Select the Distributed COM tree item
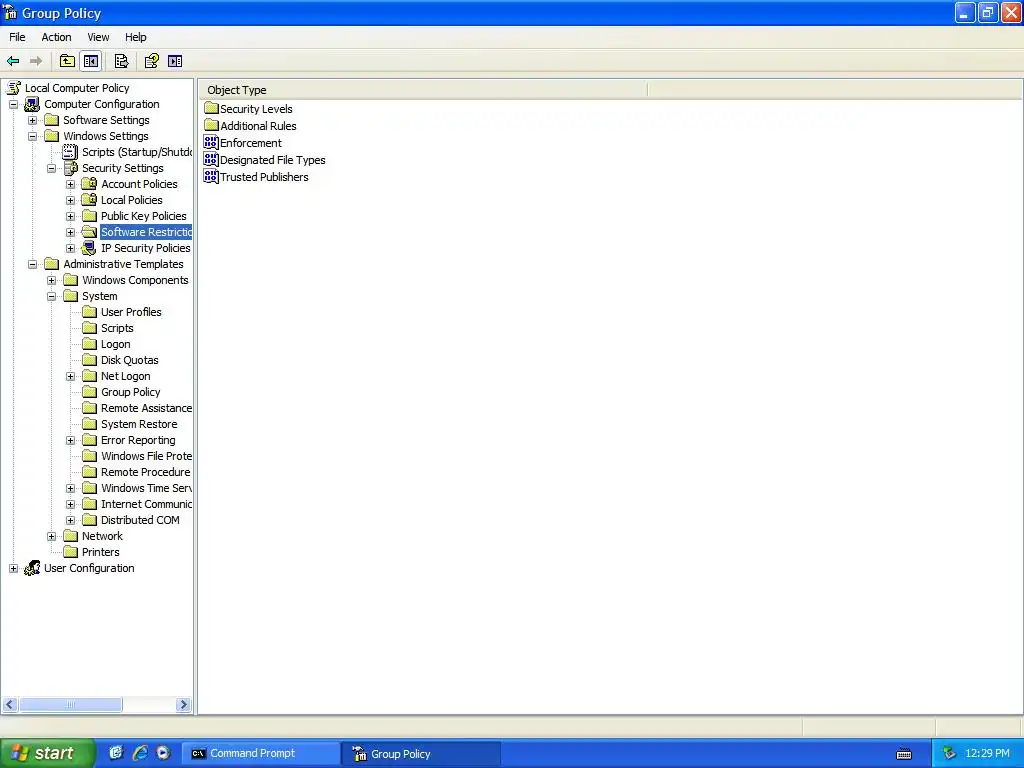Screen dimensions: 1024x768 pyautogui.click(x=140, y=520)
